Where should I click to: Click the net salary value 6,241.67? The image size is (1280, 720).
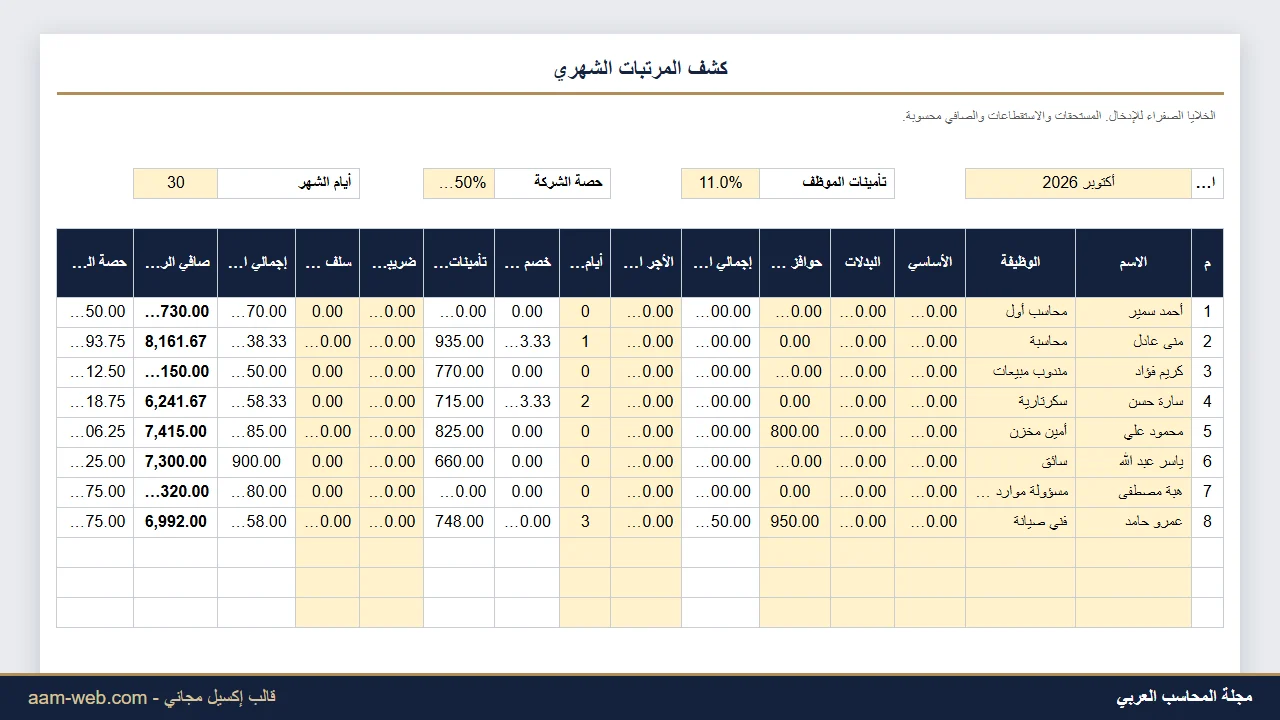[176, 402]
